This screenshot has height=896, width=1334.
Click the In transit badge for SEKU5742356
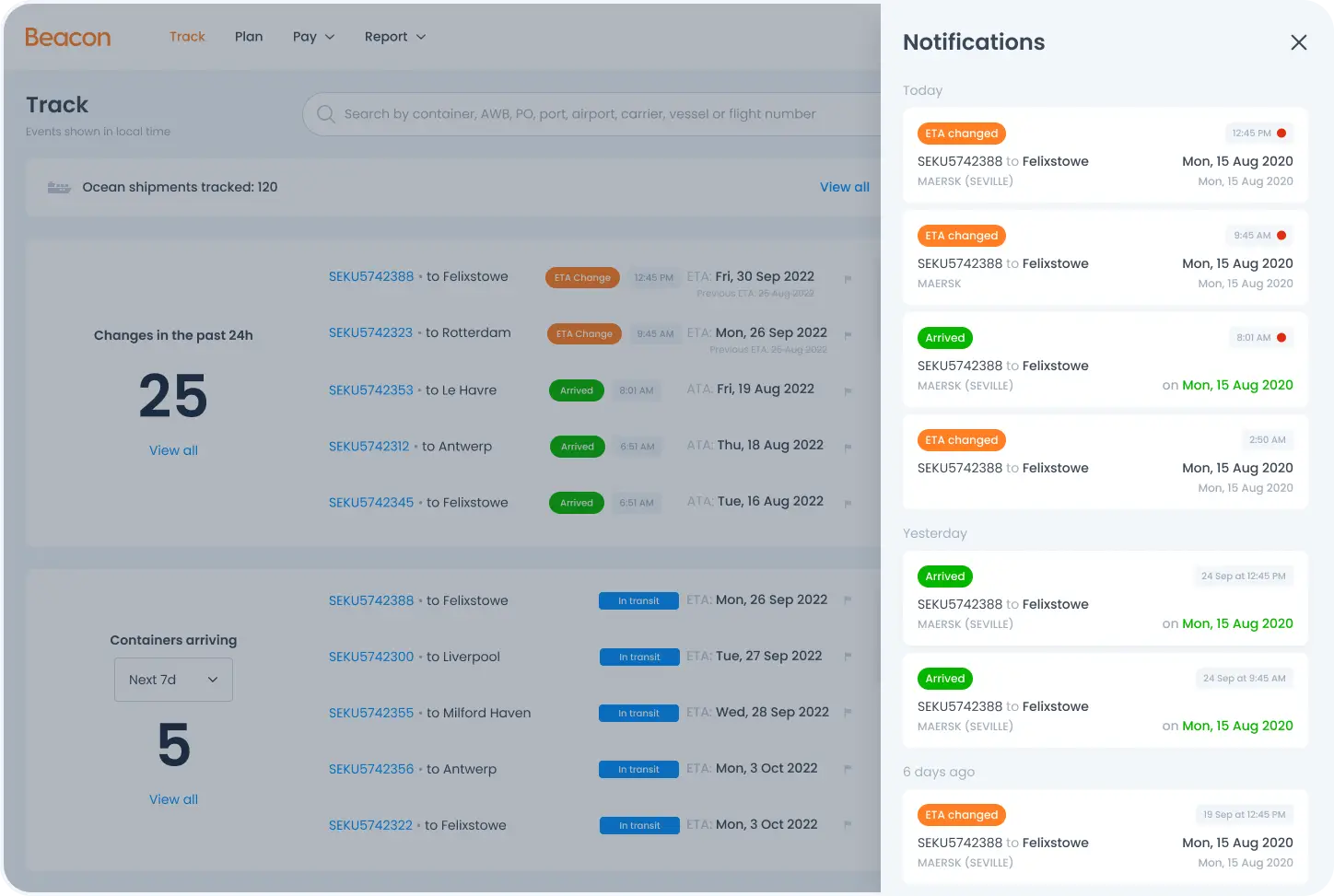pos(638,769)
